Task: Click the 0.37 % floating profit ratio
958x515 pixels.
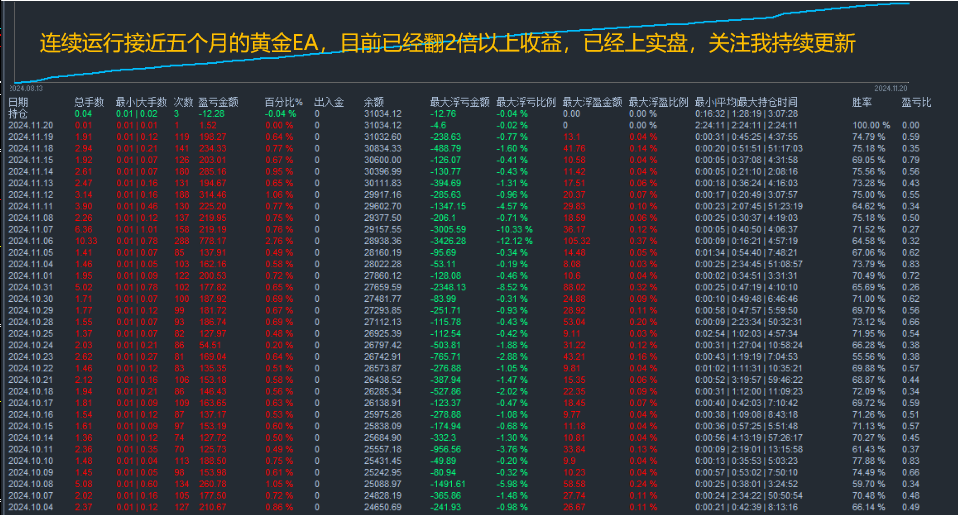Action: pos(643,241)
